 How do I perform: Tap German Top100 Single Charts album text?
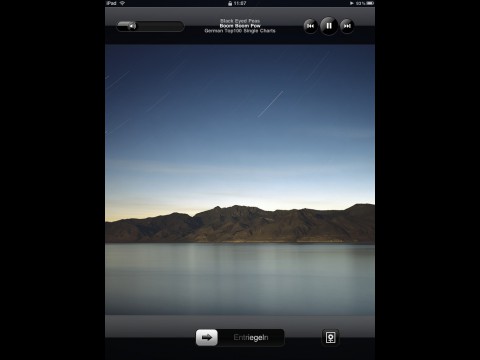tap(240, 31)
